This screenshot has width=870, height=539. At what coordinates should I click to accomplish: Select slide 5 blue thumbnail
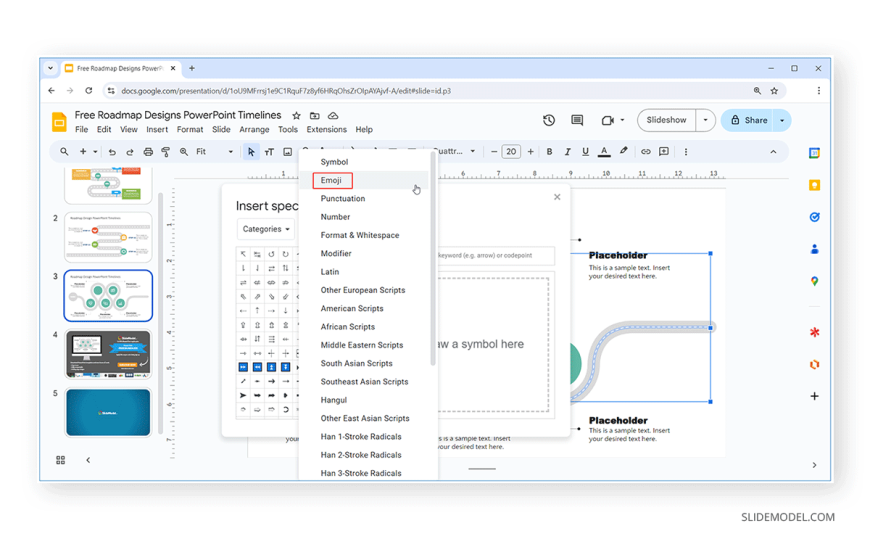[108, 412]
